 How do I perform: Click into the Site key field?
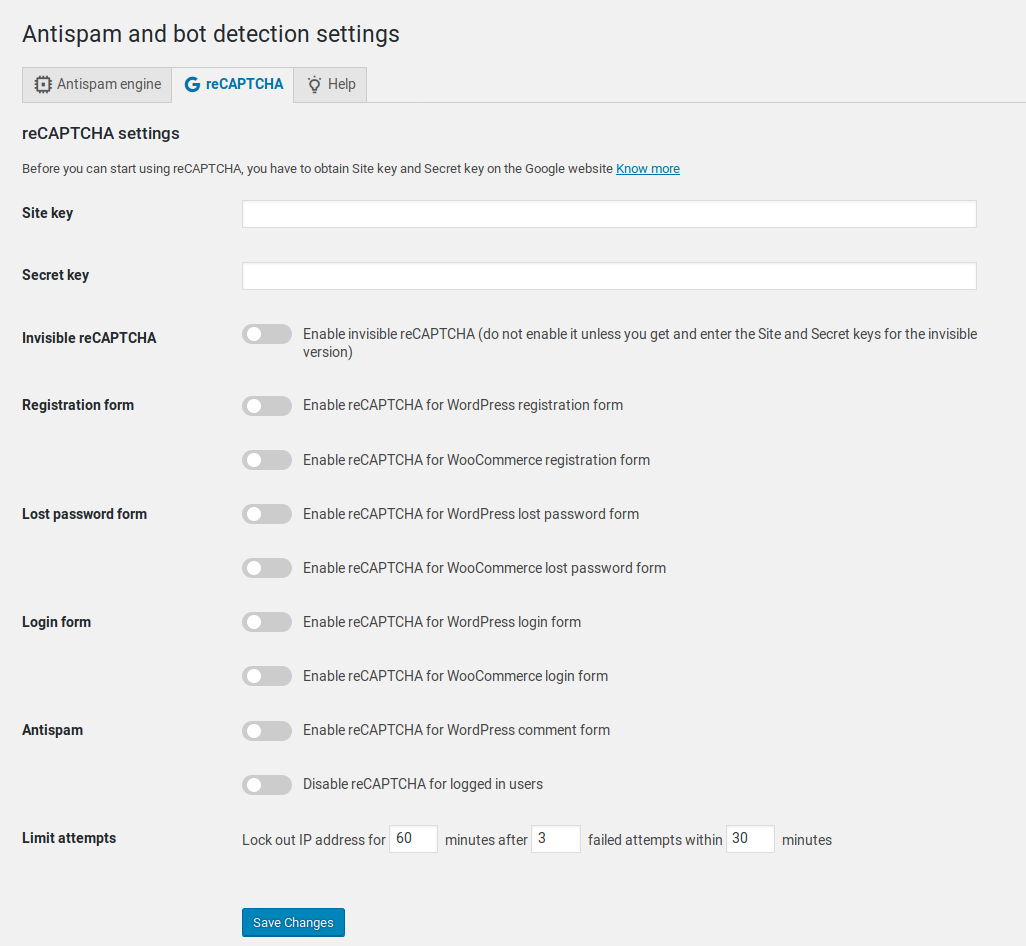[x=608, y=214]
